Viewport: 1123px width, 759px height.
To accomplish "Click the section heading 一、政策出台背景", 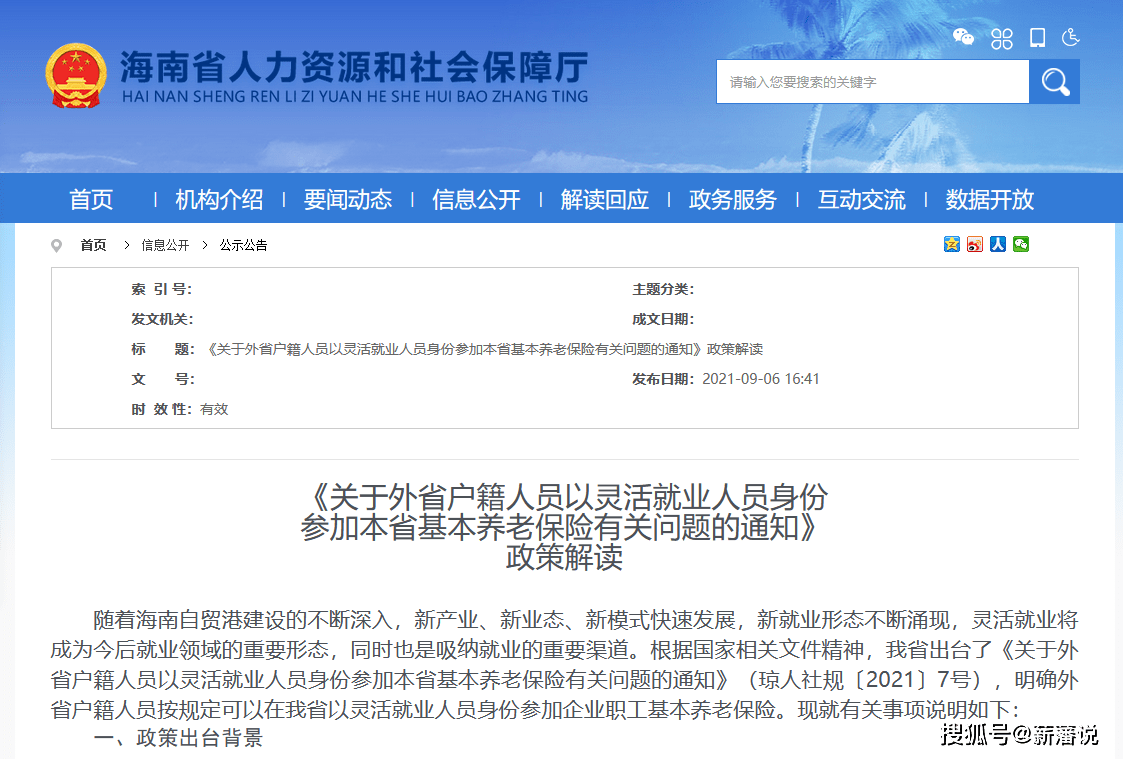I will (178, 738).
